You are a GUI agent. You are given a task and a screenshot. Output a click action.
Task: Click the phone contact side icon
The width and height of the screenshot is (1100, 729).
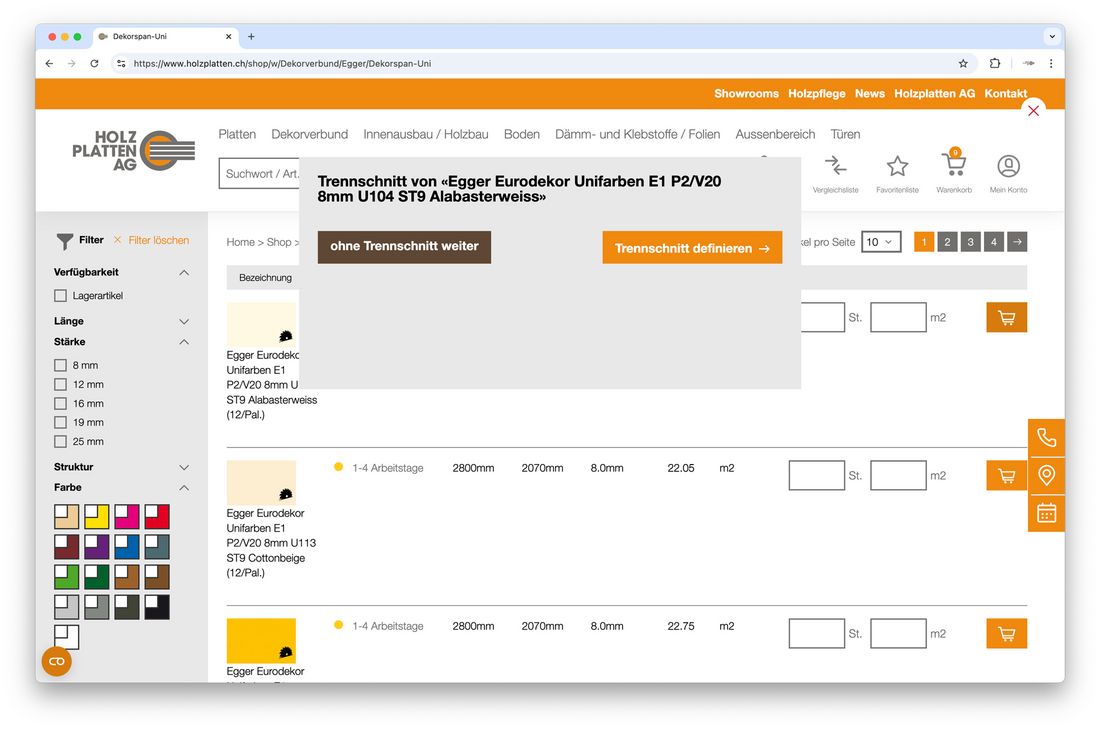1046,438
